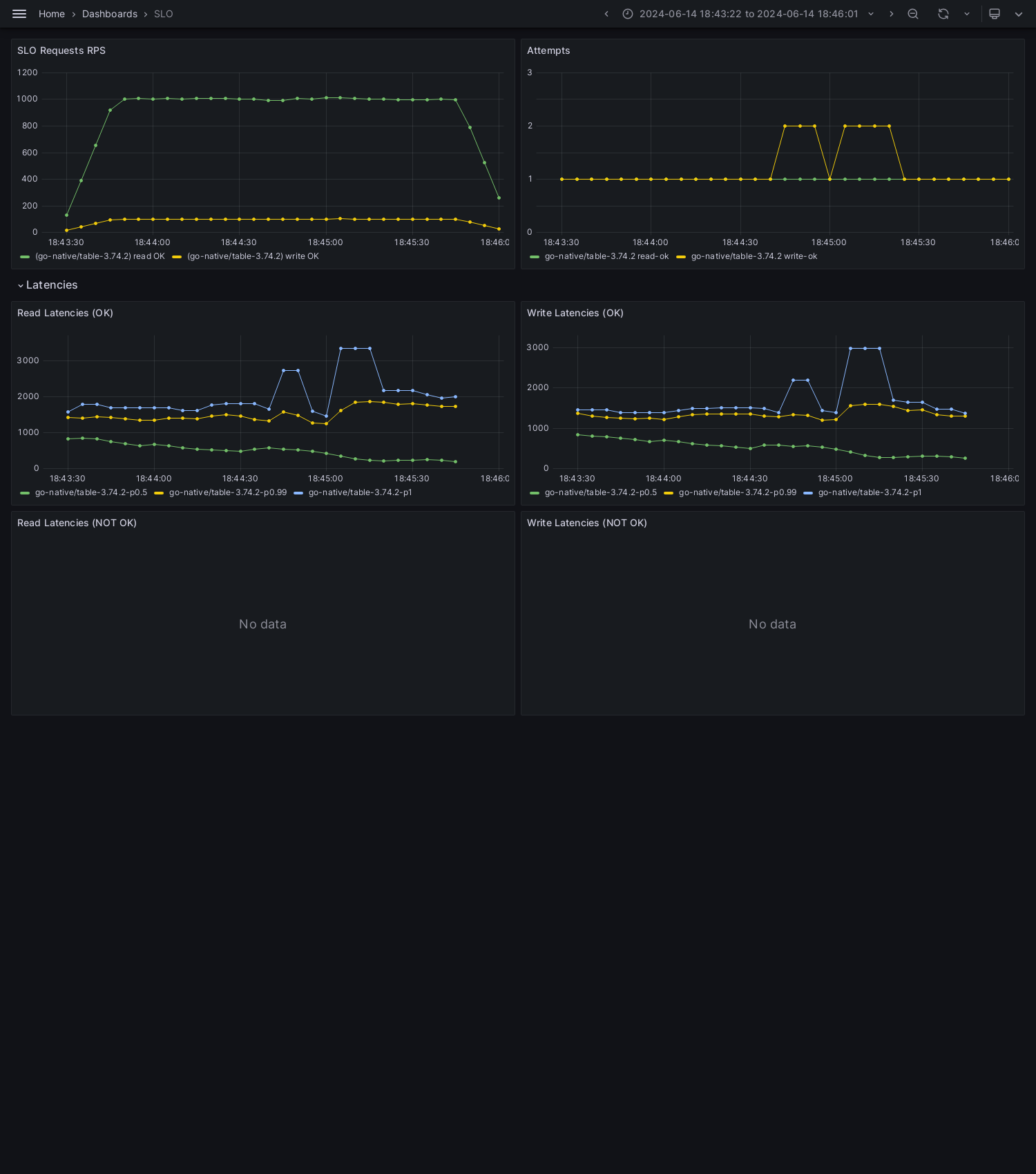
Task: Open Read Latencies (OK) panel title
Action: [65, 313]
